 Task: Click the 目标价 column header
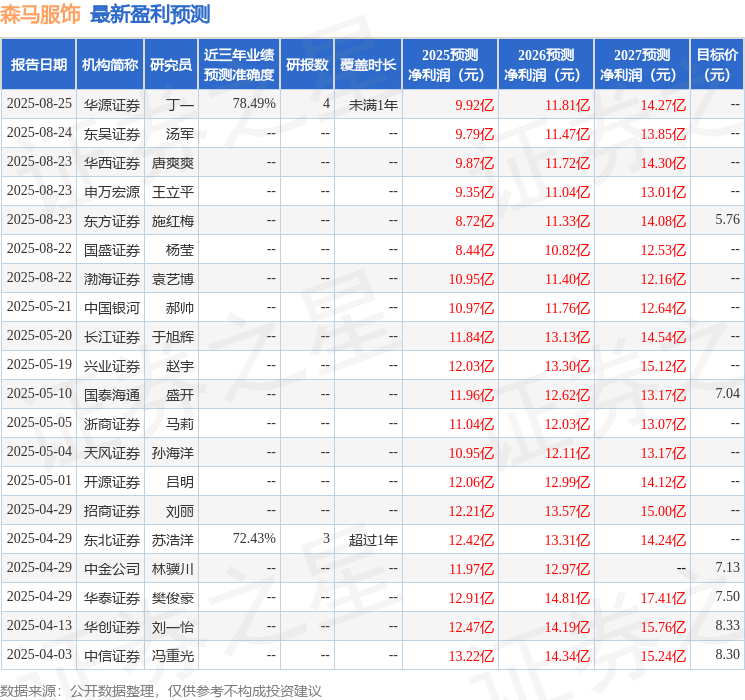[x=717, y=65]
